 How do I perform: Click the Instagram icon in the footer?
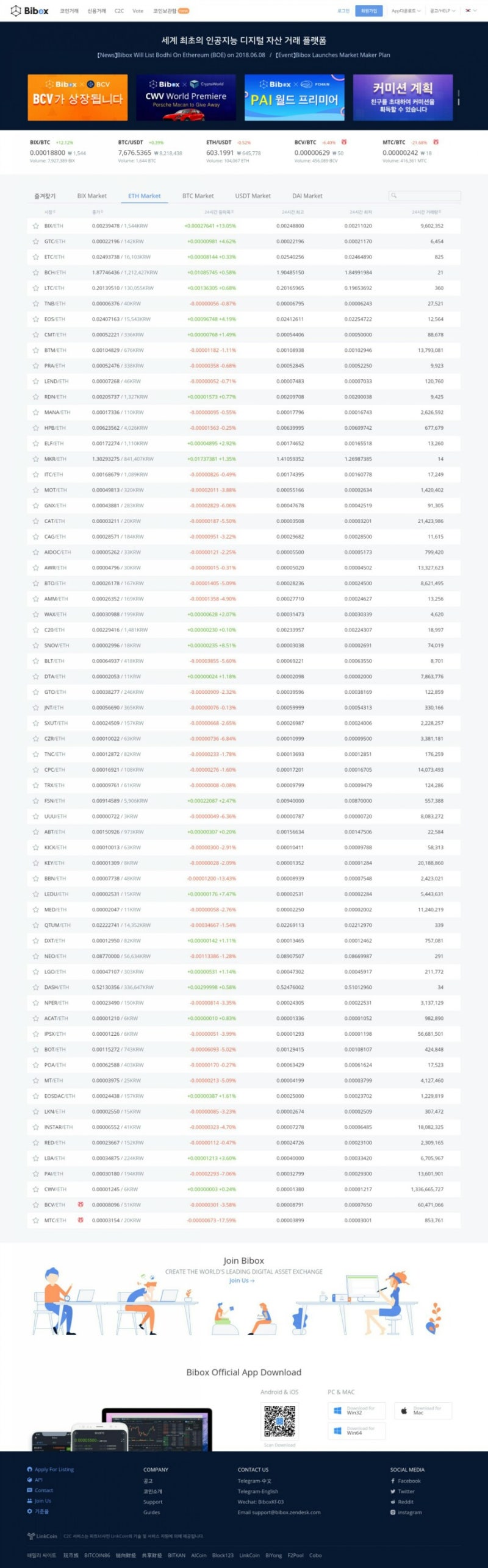(393, 1512)
